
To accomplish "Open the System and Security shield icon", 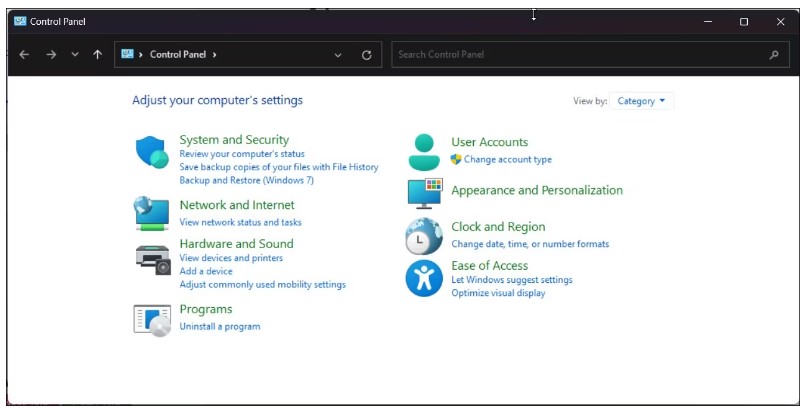I will 152,152.
